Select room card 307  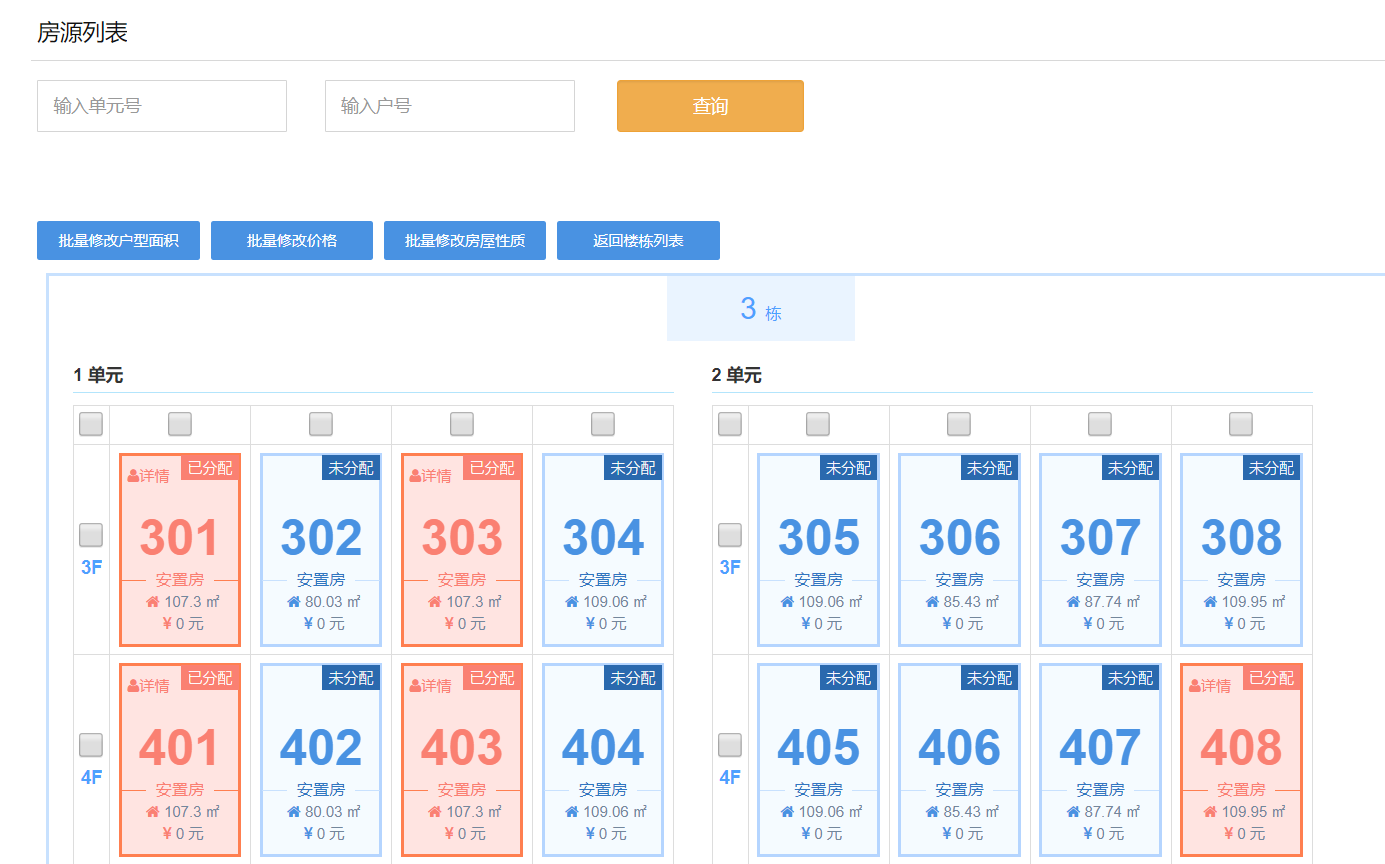click(1100, 550)
